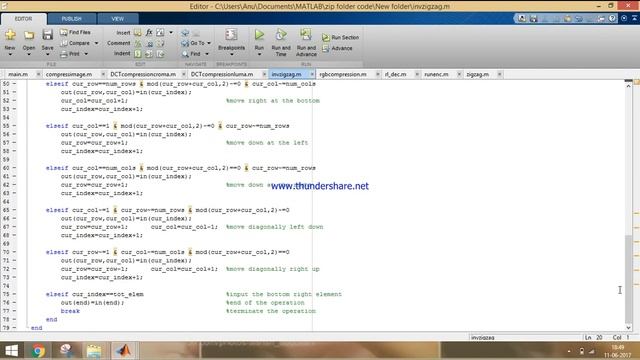The image size is (640, 360).
Task: Set breakpoint dash at line 56
Action: (14, 134)
